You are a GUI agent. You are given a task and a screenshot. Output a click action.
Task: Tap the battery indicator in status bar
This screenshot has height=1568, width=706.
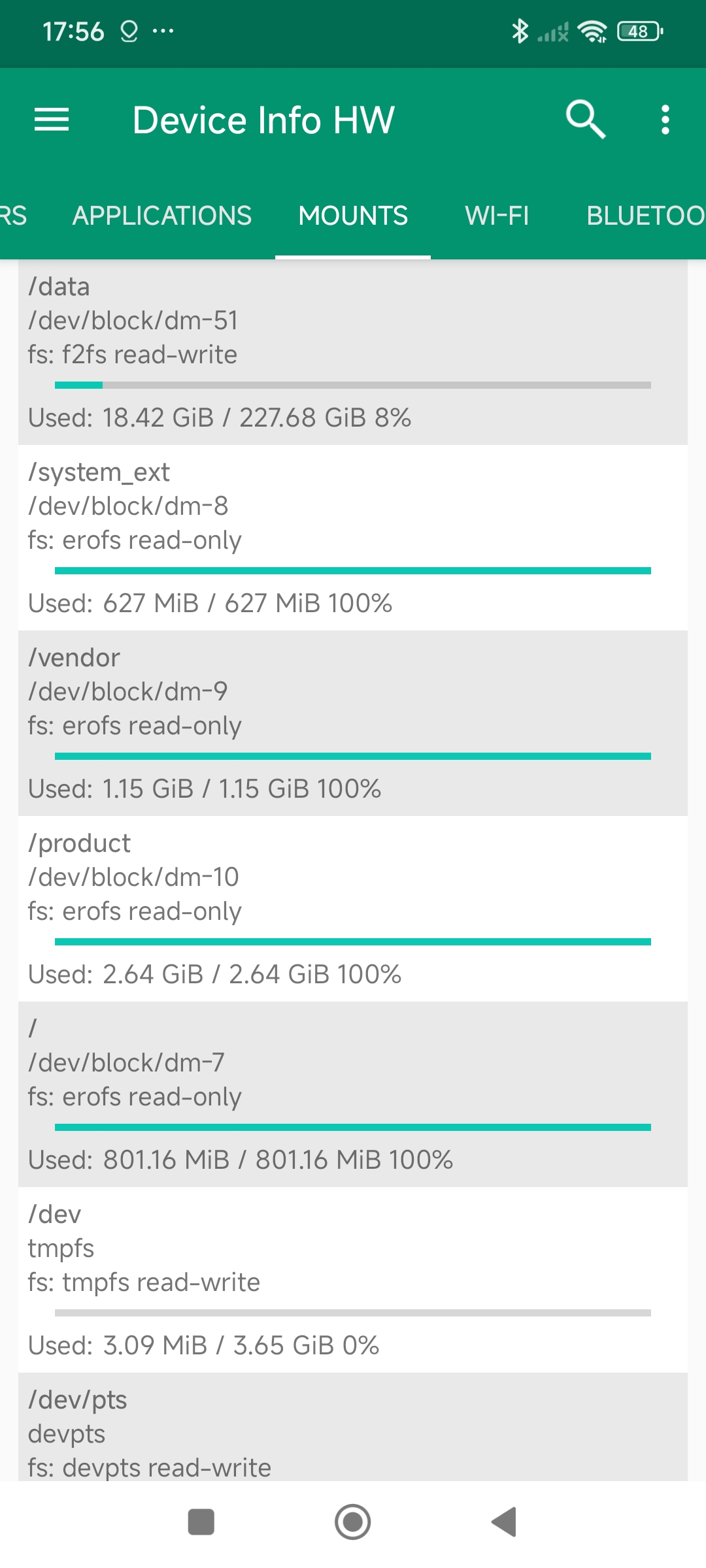(x=639, y=31)
